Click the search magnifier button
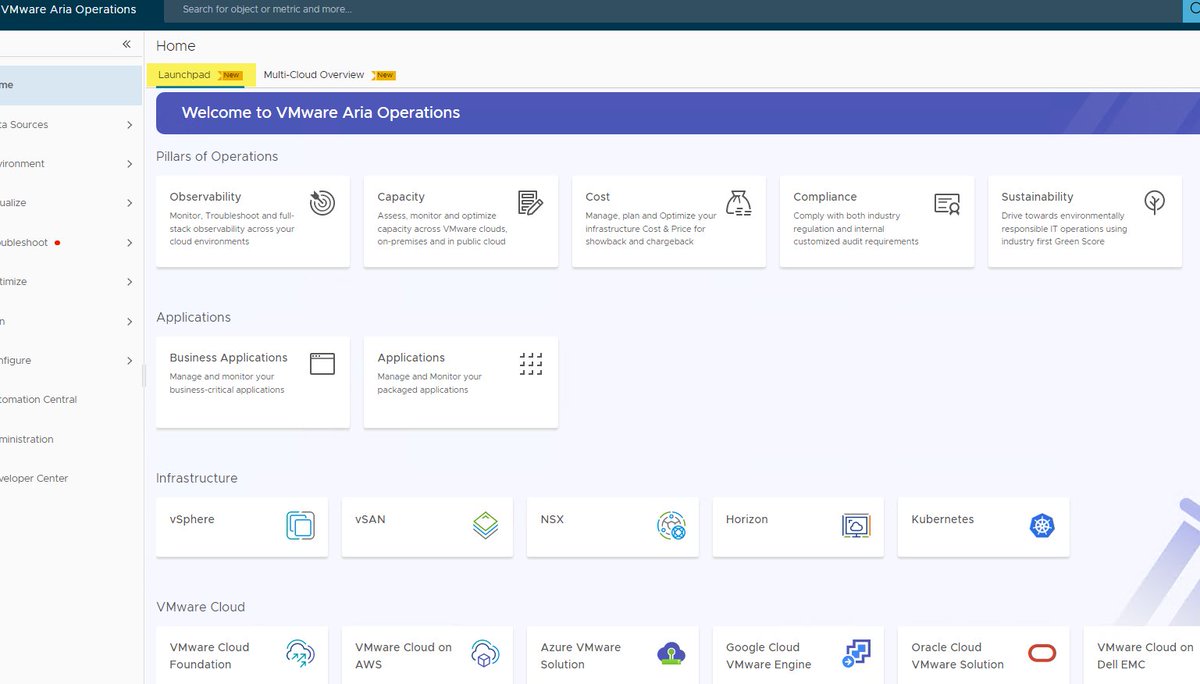 (x=1190, y=10)
